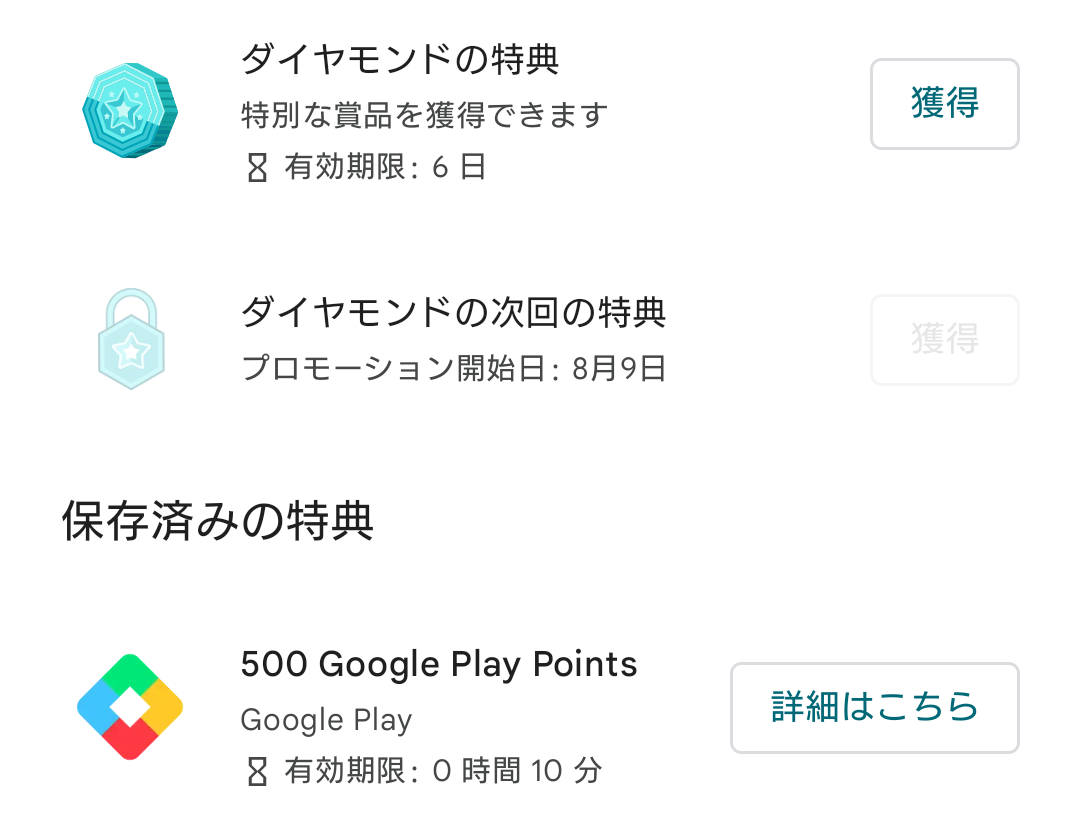Click hourglass icon beside 有効期限: 6 日

click(x=258, y=167)
